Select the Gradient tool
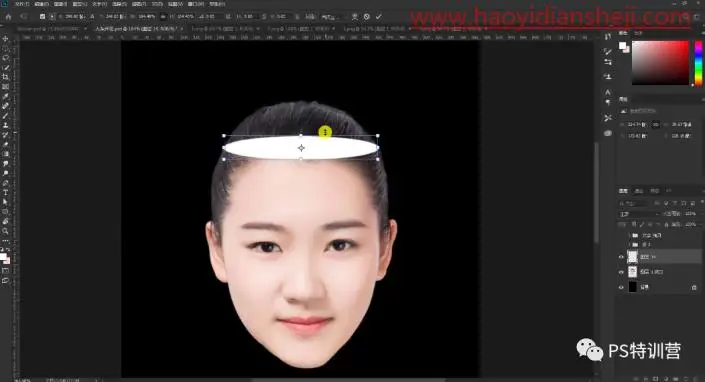705x382 pixels. pyautogui.click(x=5, y=154)
